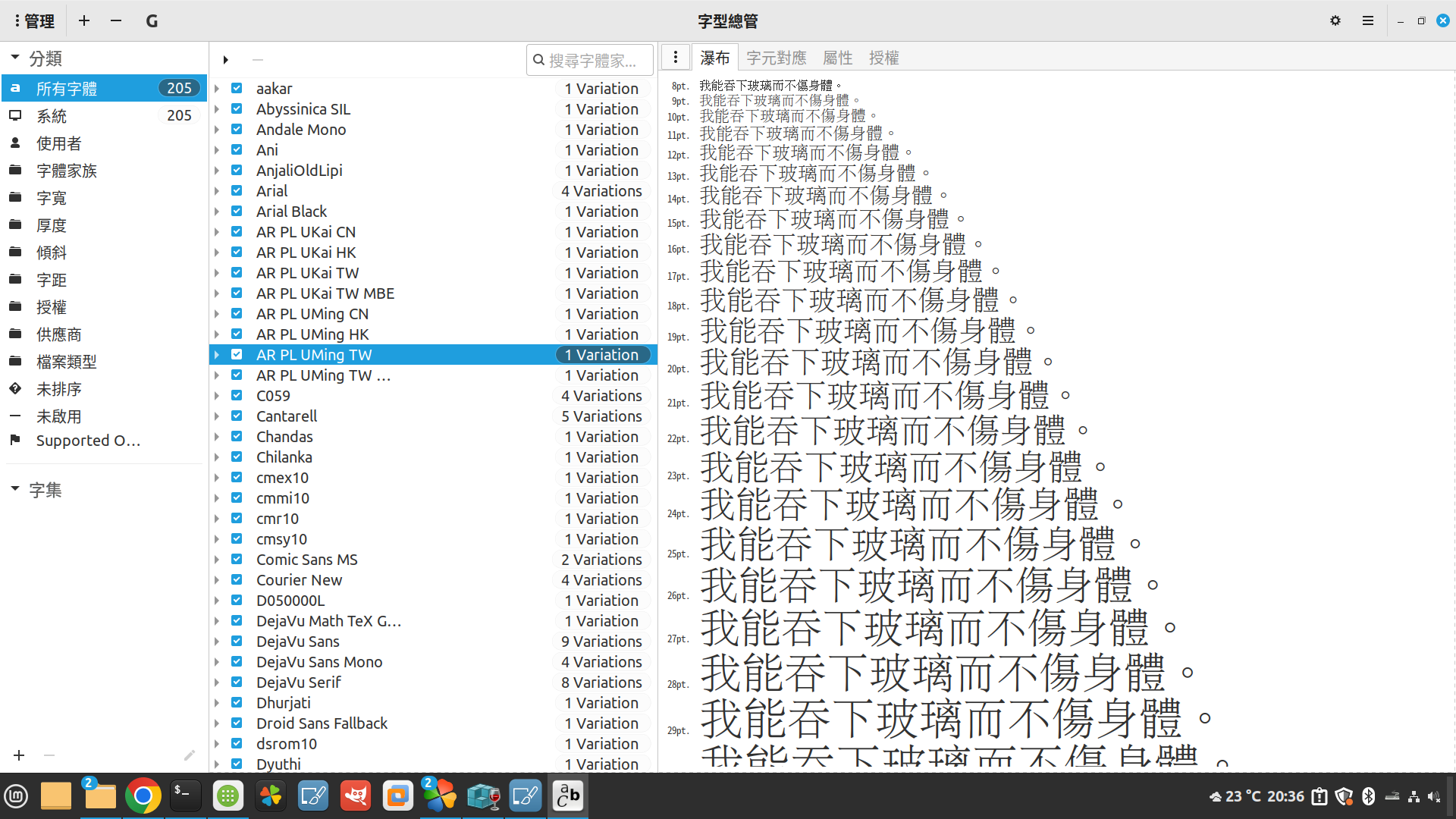
Task: Disable the DejaVu Sans font checkbox
Action: click(x=237, y=642)
